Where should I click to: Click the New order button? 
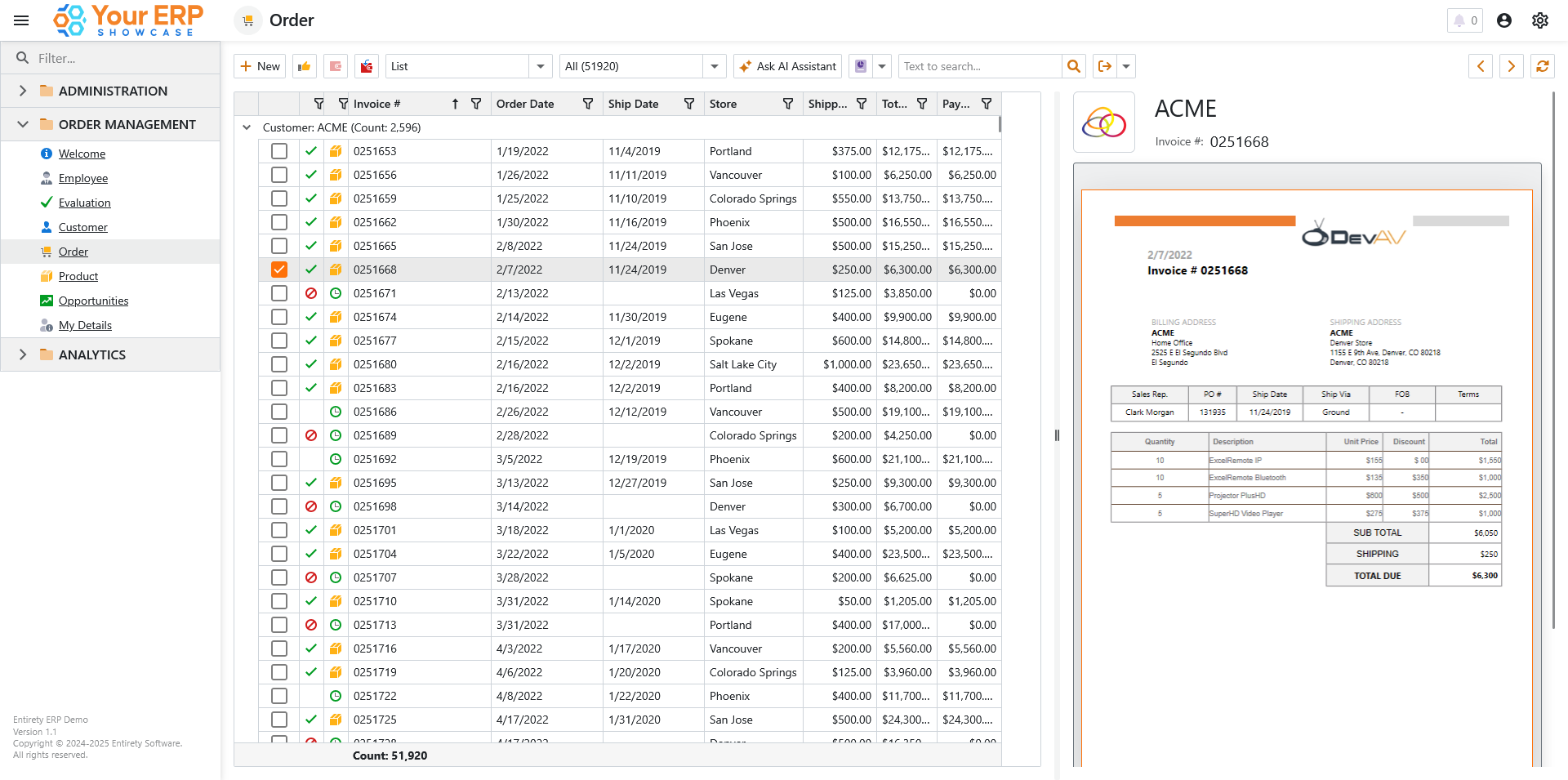click(260, 66)
